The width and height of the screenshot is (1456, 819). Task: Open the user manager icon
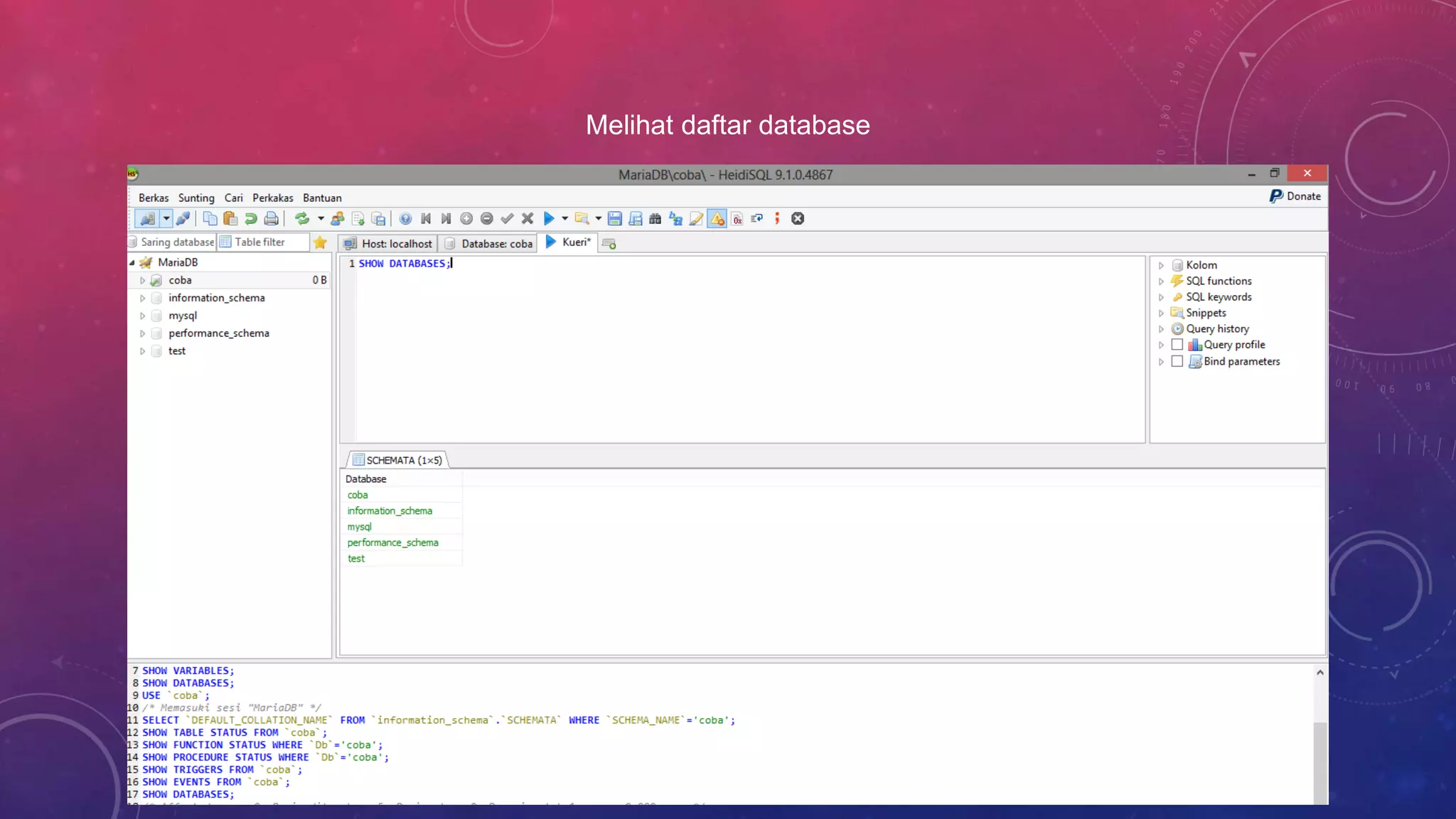tap(338, 218)
